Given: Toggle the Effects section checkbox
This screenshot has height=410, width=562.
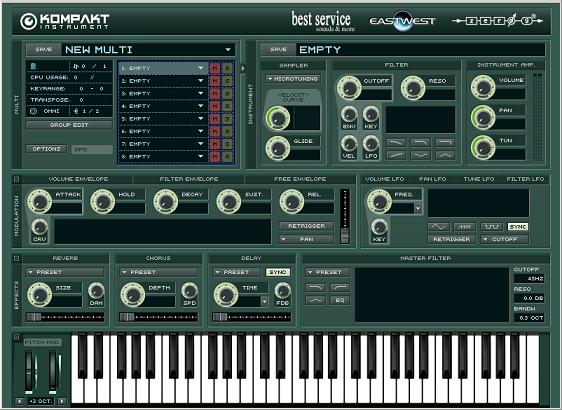Looking at the screenshot, I should (x=16, y=258).
